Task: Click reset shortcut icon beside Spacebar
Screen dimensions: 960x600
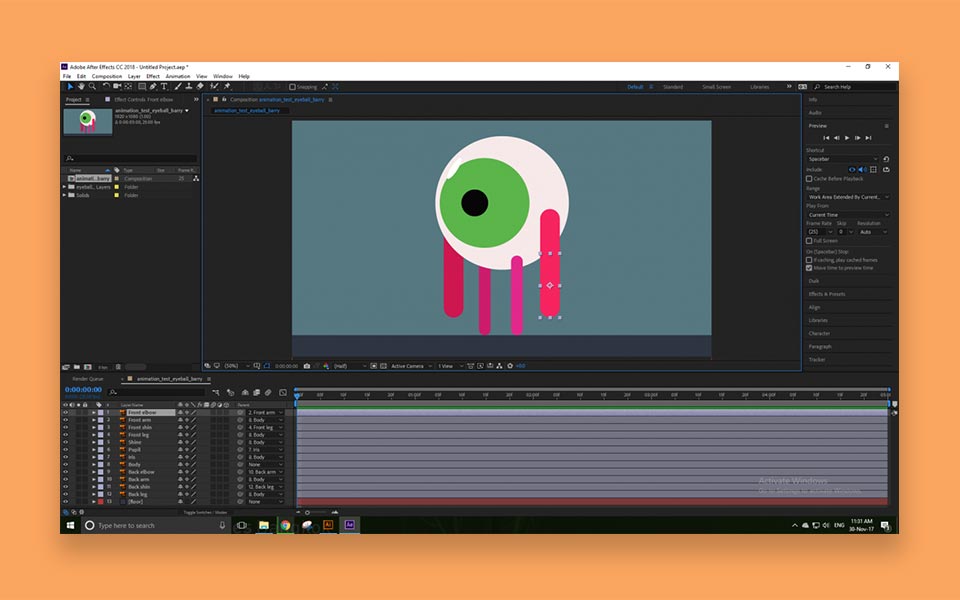Action: coord(886,159)
